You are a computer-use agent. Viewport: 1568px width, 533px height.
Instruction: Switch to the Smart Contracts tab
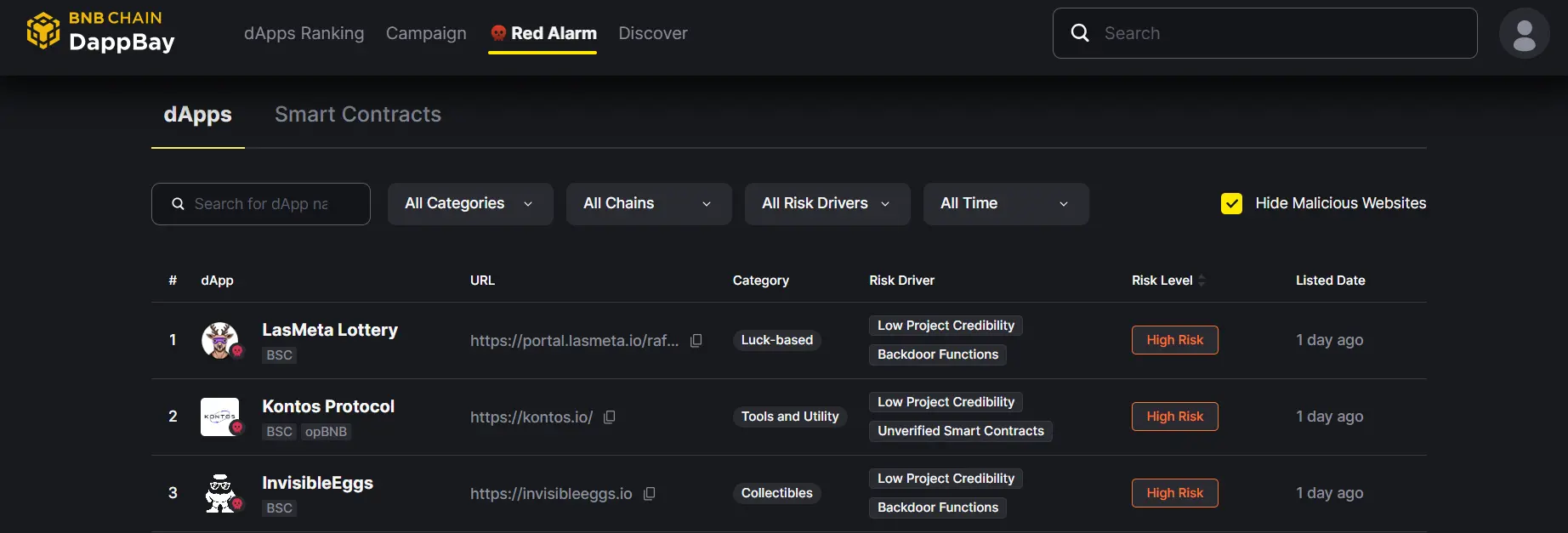pos(358,115)
